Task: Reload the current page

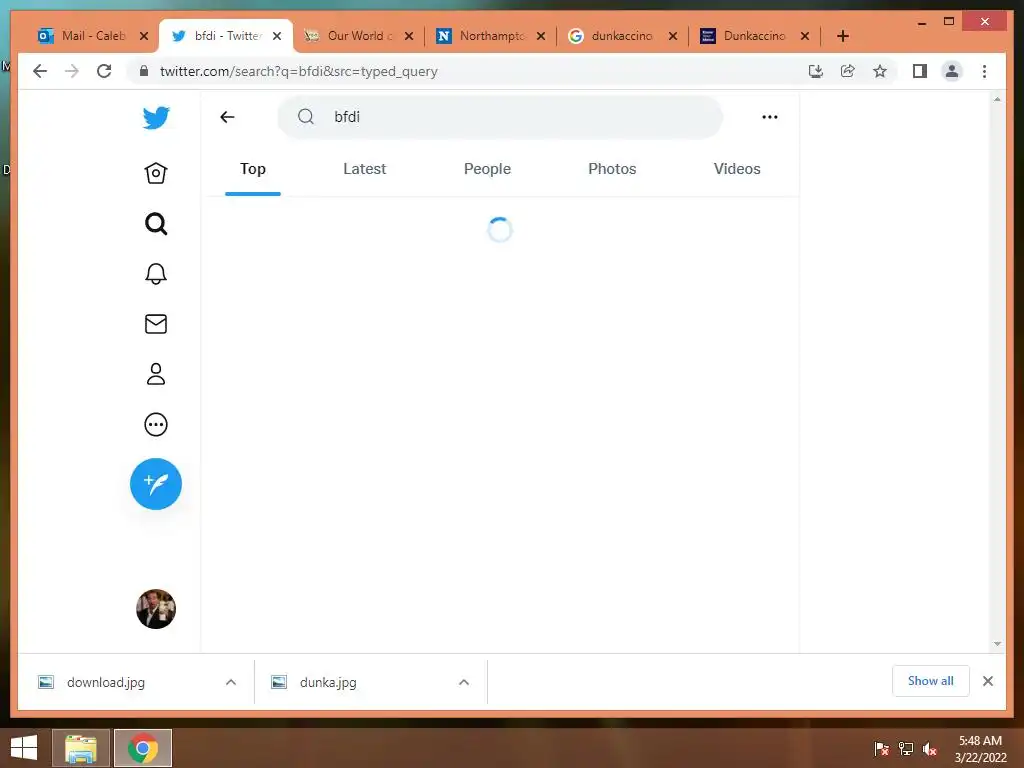Action: 104,71
